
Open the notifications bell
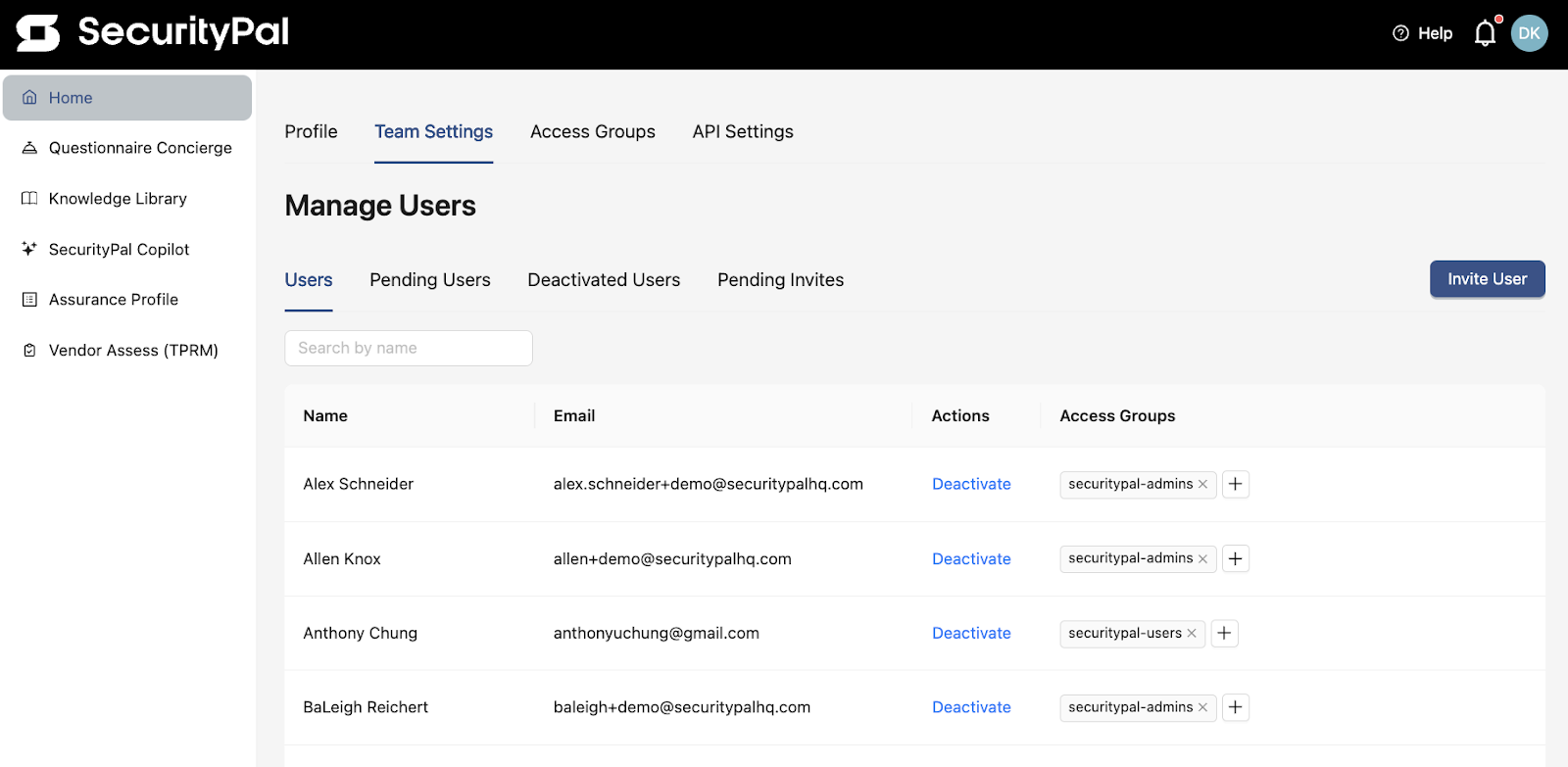click(1486, 33)
